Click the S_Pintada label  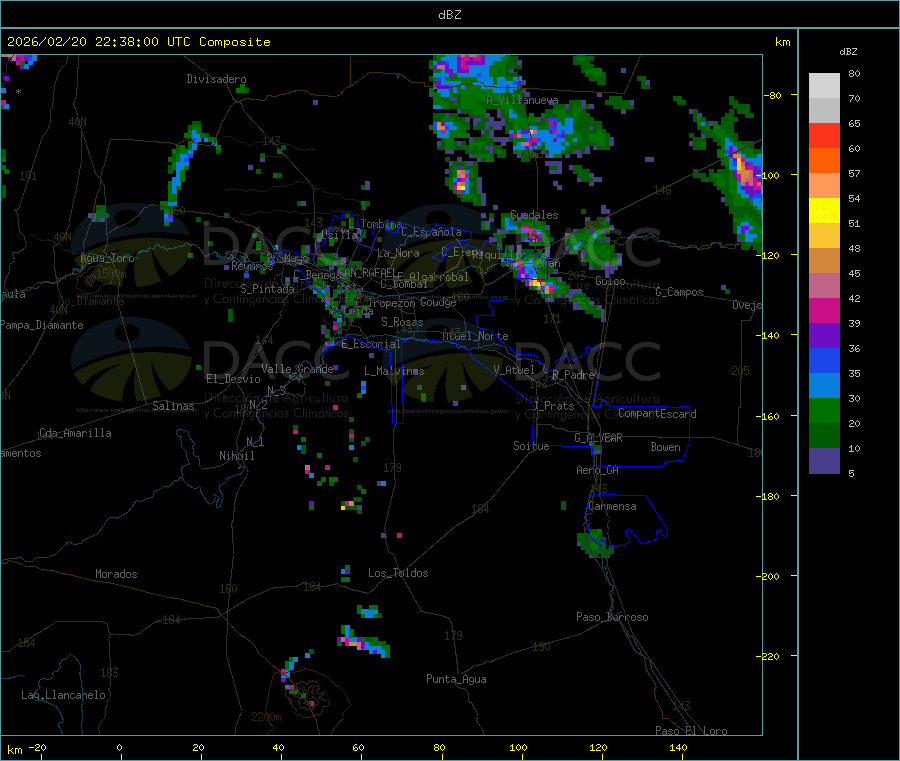(x=267, y=289)
